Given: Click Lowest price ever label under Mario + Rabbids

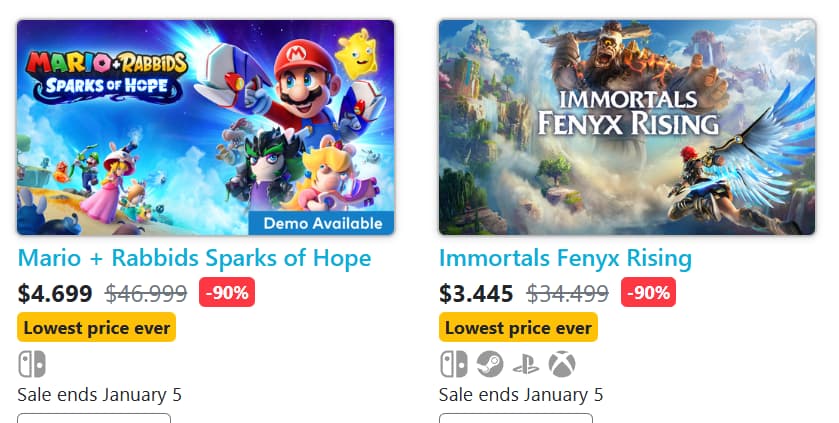Looking at the screenshot, I should [97, 327].
